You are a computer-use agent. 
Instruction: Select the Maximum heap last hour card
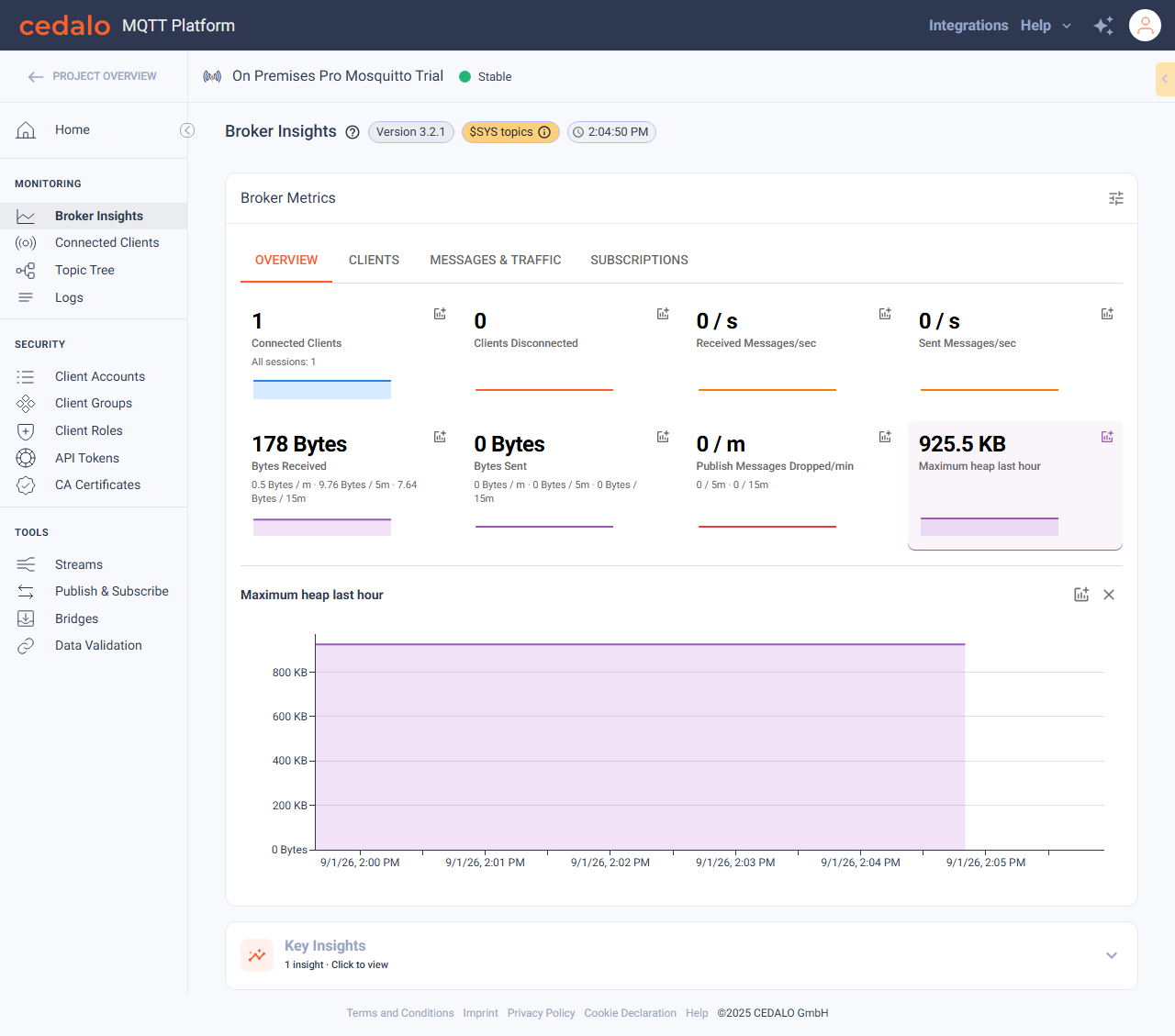pyautogui.click(x=1015, y=485)
